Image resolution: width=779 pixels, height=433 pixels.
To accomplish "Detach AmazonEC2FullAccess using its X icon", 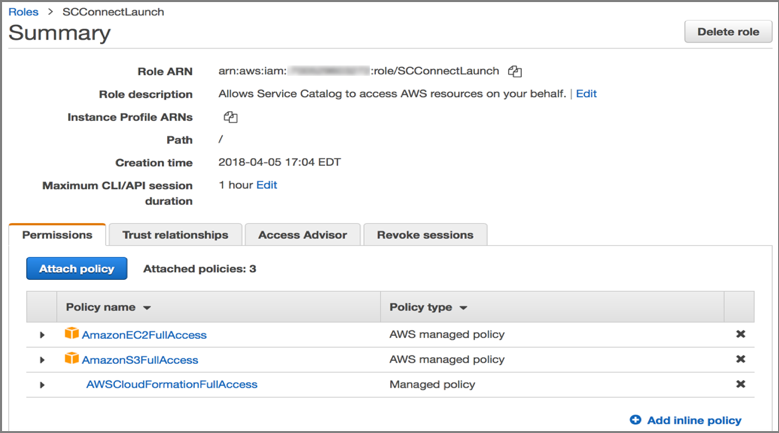I will [740, 334].
